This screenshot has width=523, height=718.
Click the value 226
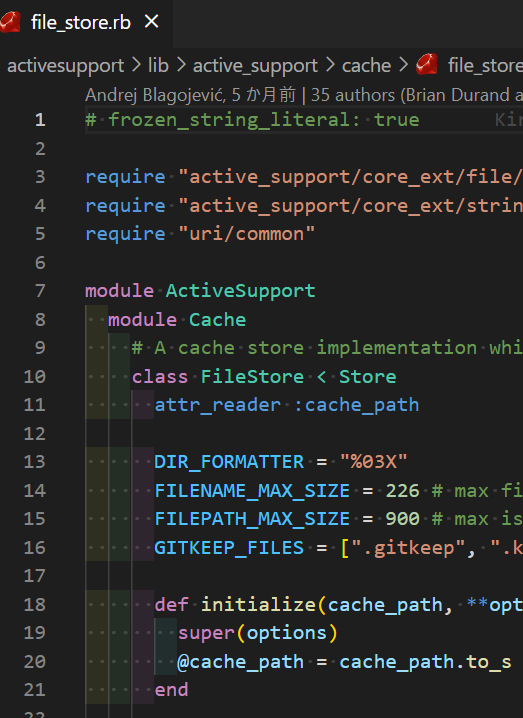pyautogui.click(x=402, y=490)
